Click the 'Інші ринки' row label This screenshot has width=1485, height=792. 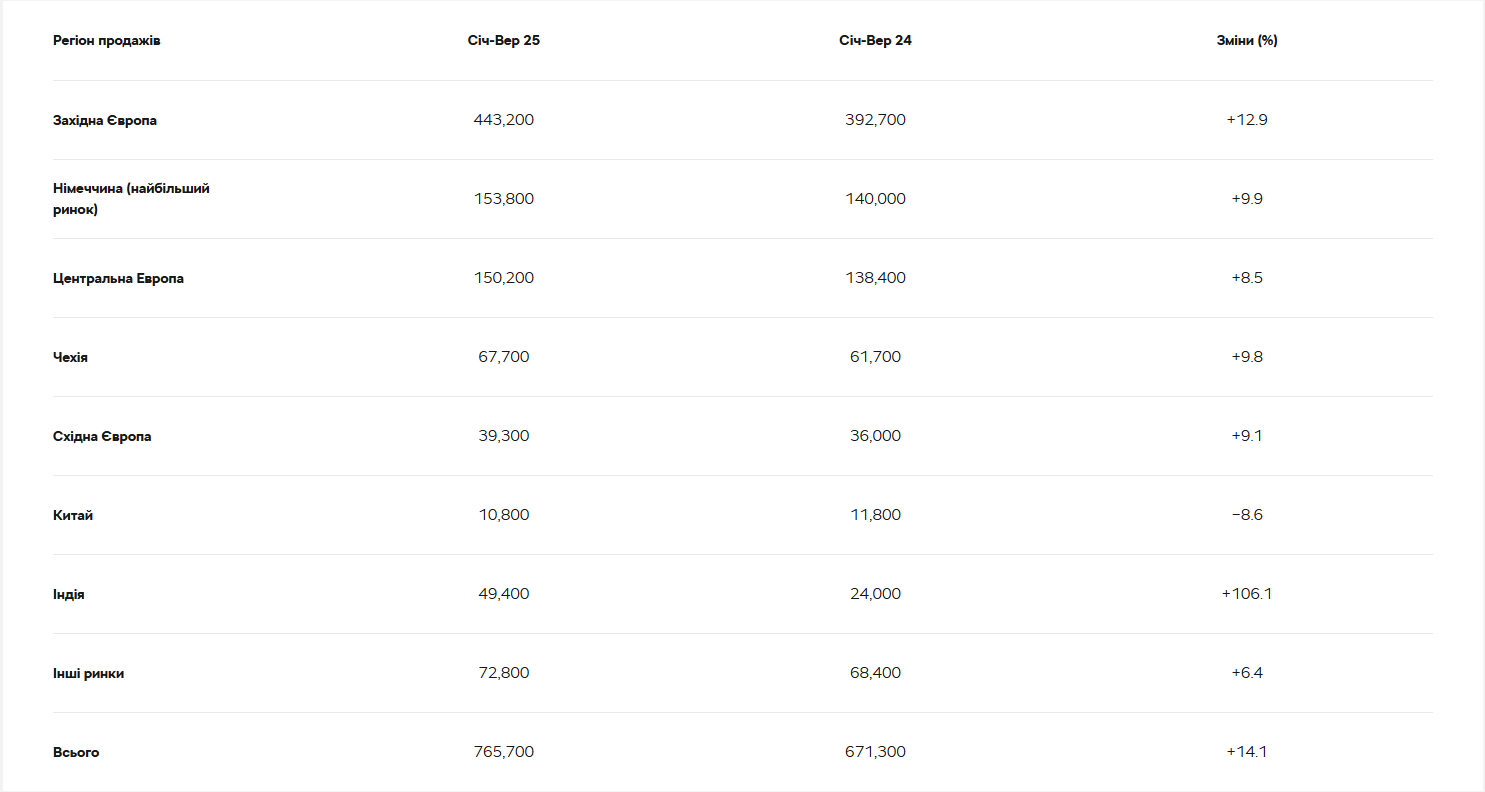click(x=89, y=673)
